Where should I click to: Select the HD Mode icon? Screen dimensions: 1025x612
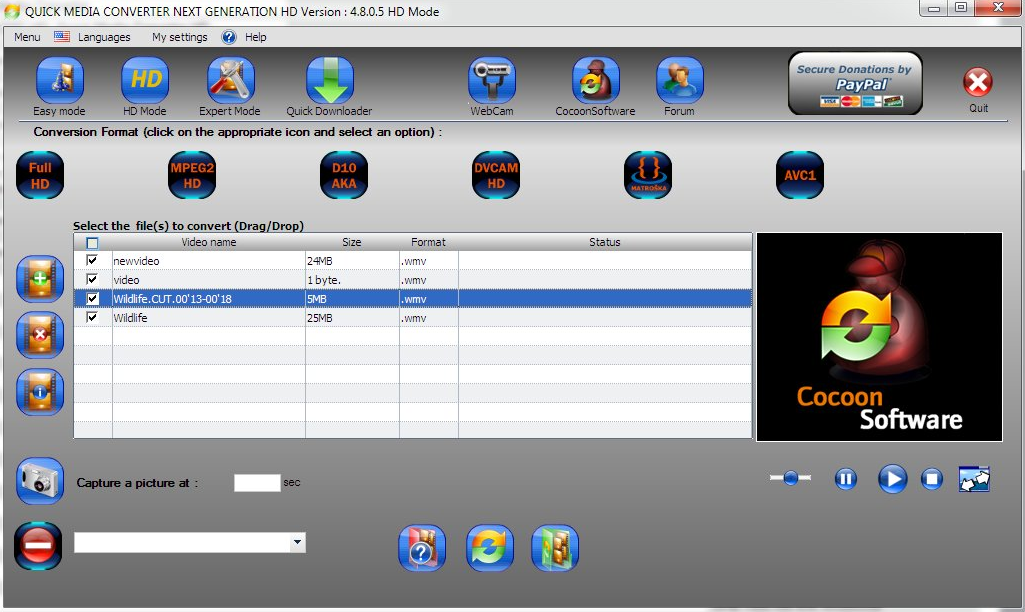click(x=145, y=80)
